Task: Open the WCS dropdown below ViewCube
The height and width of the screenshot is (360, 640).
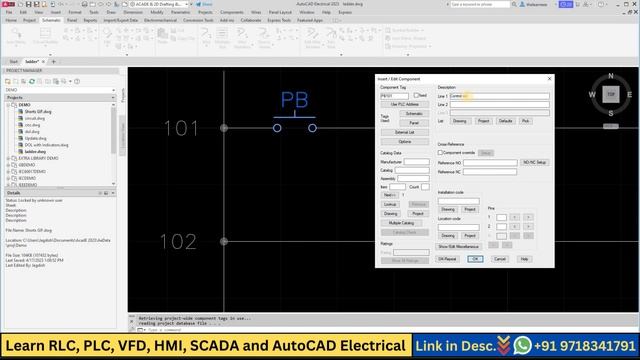Action: 611,127
